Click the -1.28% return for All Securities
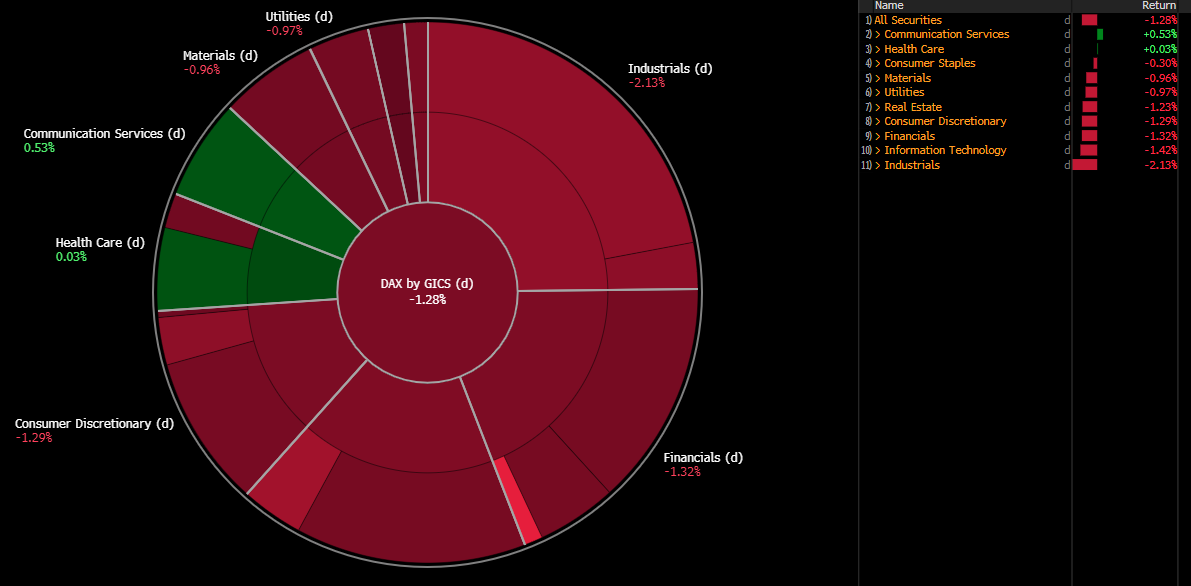Viewport: 1191px width, 586px height. point(1161,20)
